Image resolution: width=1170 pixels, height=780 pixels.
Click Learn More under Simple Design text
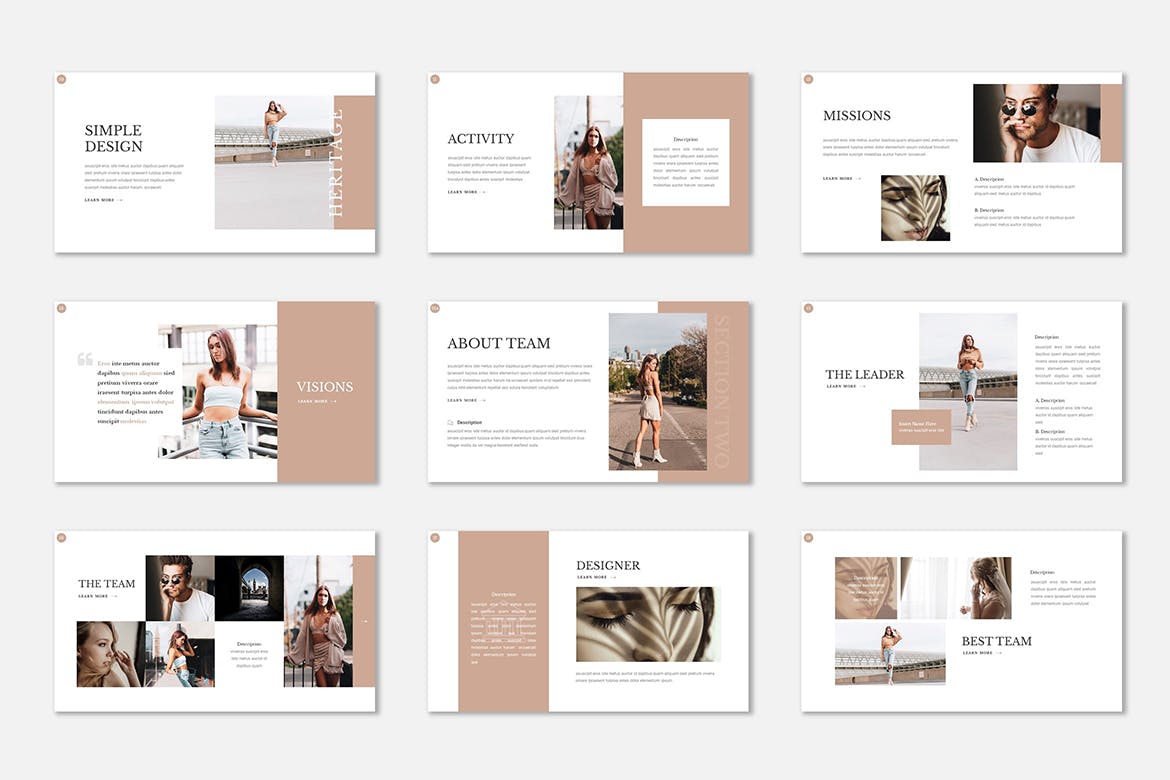tap(103, 200)
